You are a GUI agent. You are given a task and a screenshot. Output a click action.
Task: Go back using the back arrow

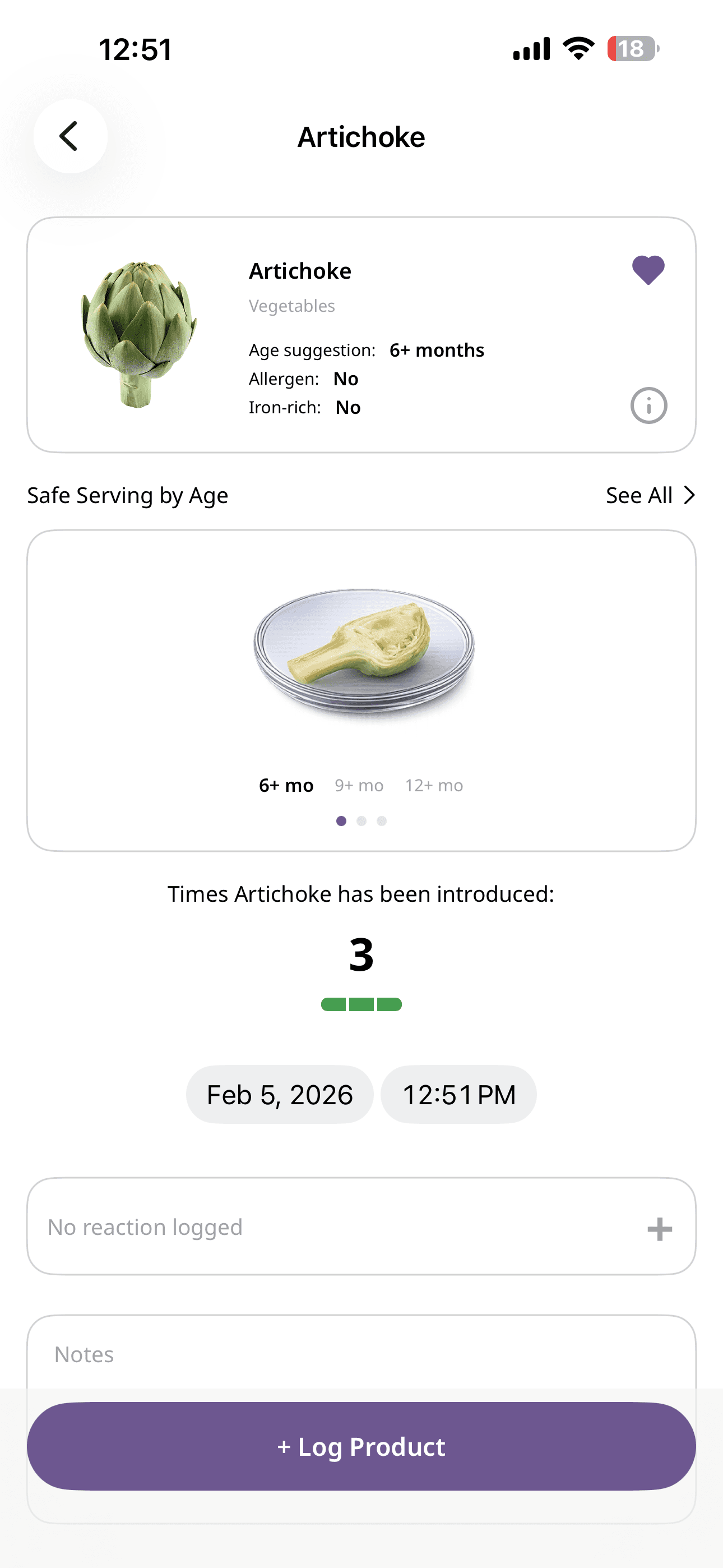click(x=70, y=136)
